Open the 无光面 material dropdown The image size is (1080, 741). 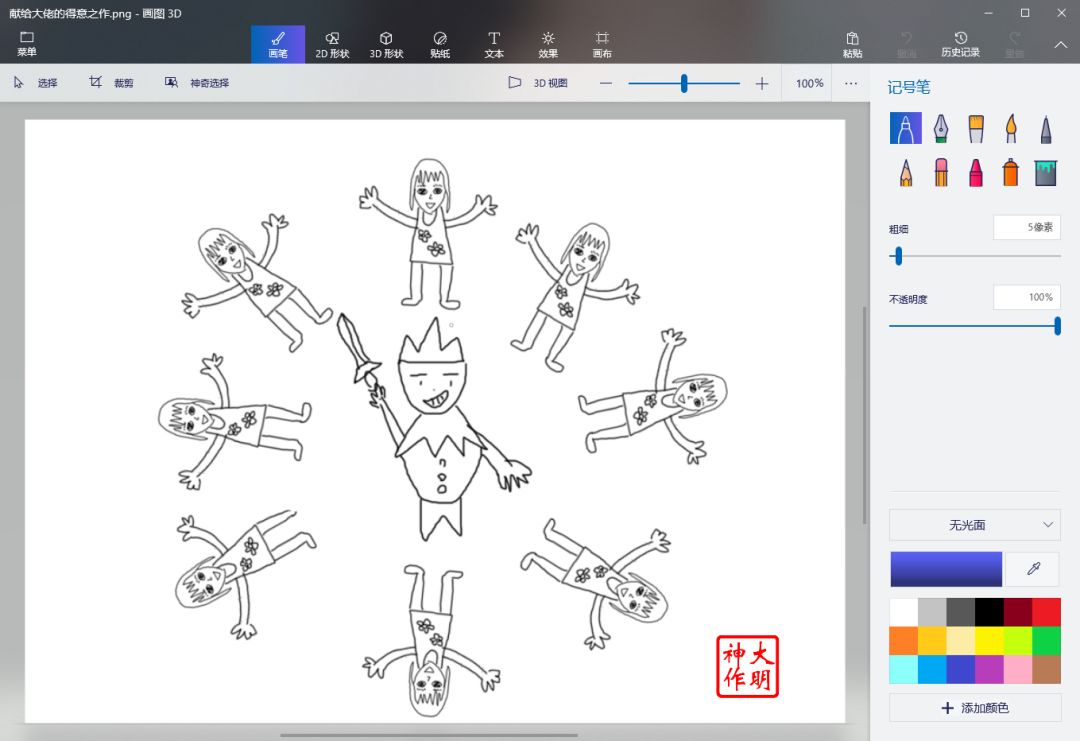click(975, 524)
